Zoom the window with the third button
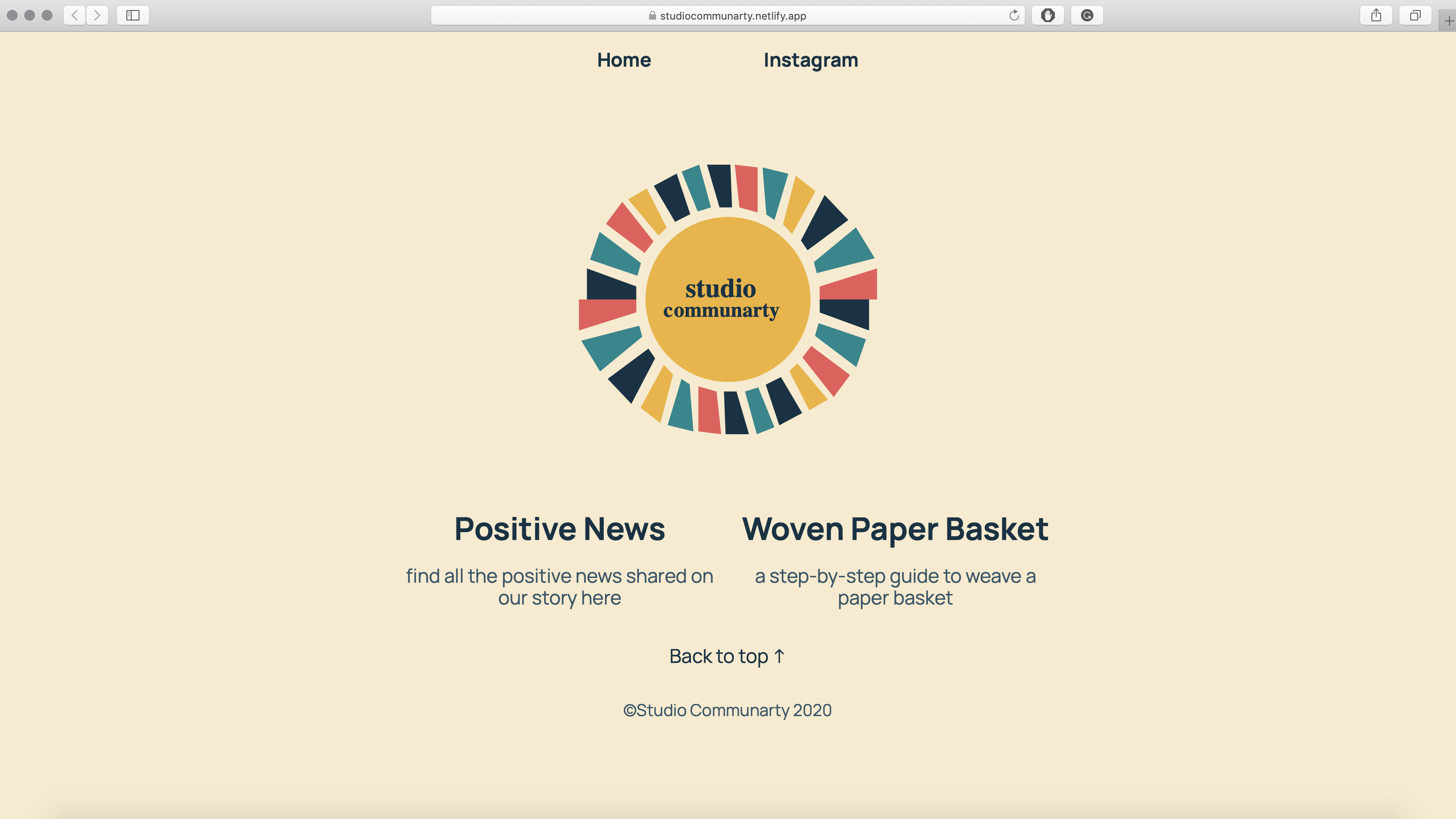Screen dimensions: 1456x819 [x=47, y=15]
